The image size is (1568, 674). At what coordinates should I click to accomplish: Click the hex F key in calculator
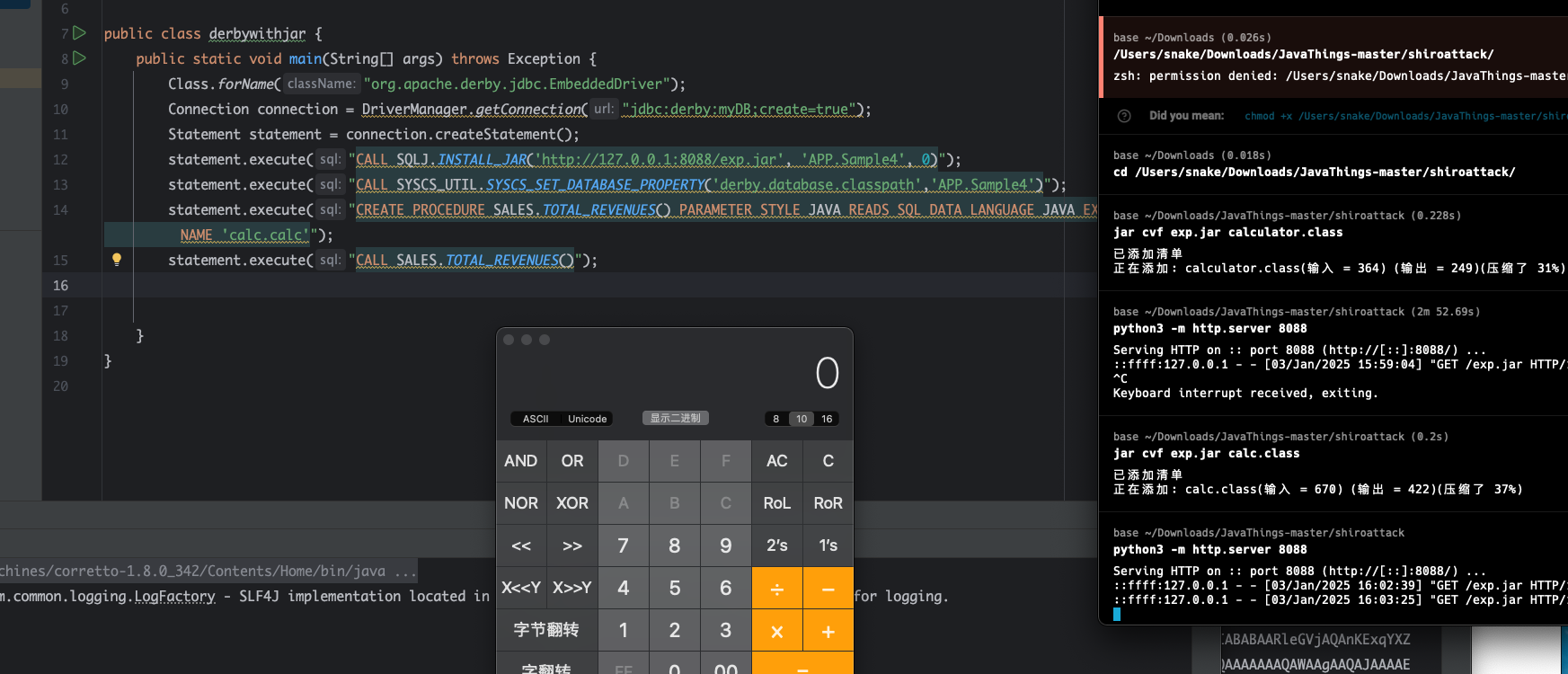point(726,461)
